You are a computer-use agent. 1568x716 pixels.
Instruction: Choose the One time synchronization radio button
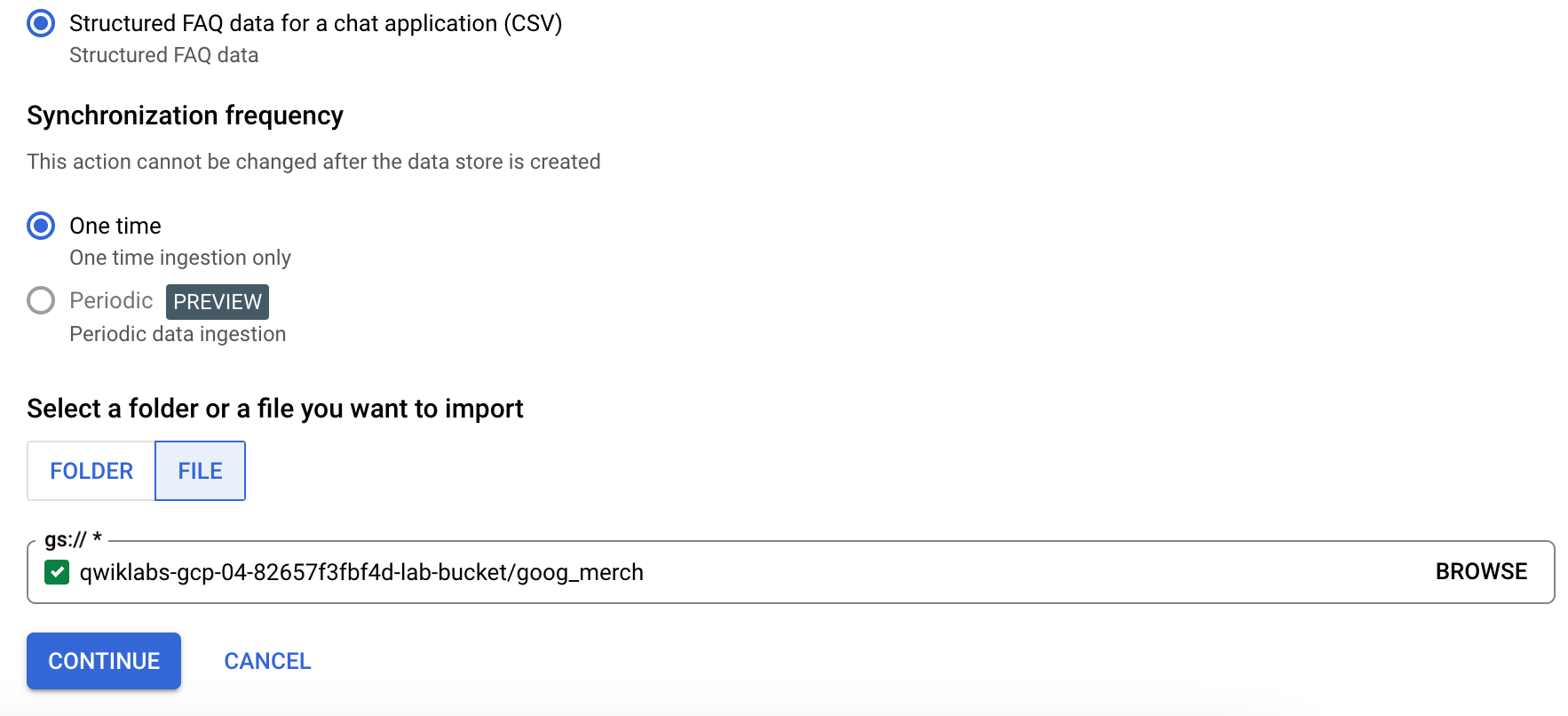[41, 226]
